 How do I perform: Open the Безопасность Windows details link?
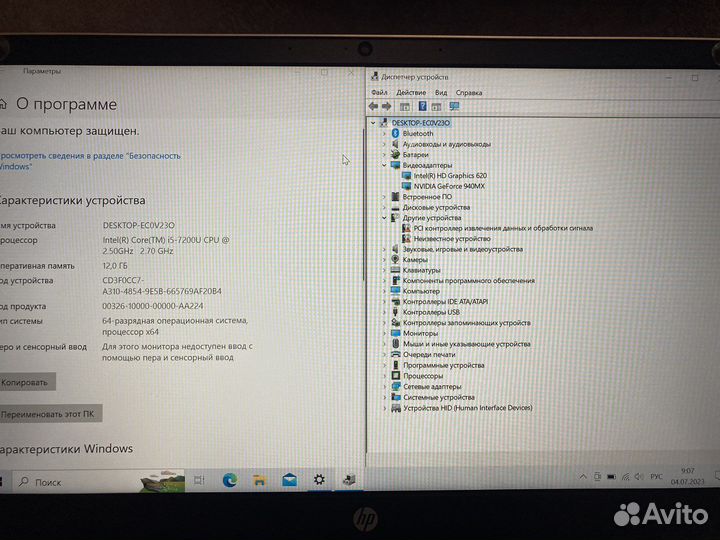90,161
